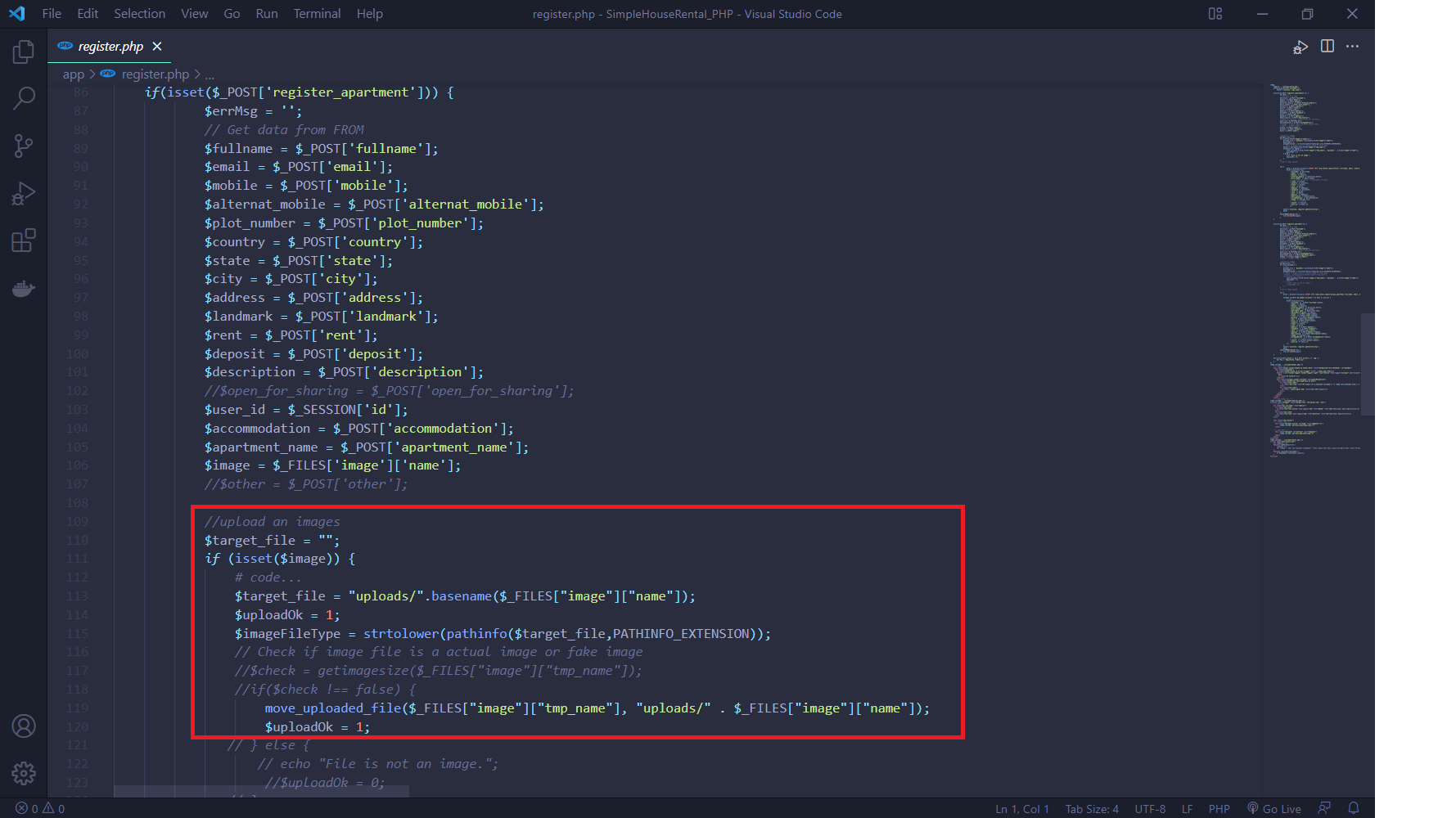Show errors and warnings in status bar

[40, 808]
